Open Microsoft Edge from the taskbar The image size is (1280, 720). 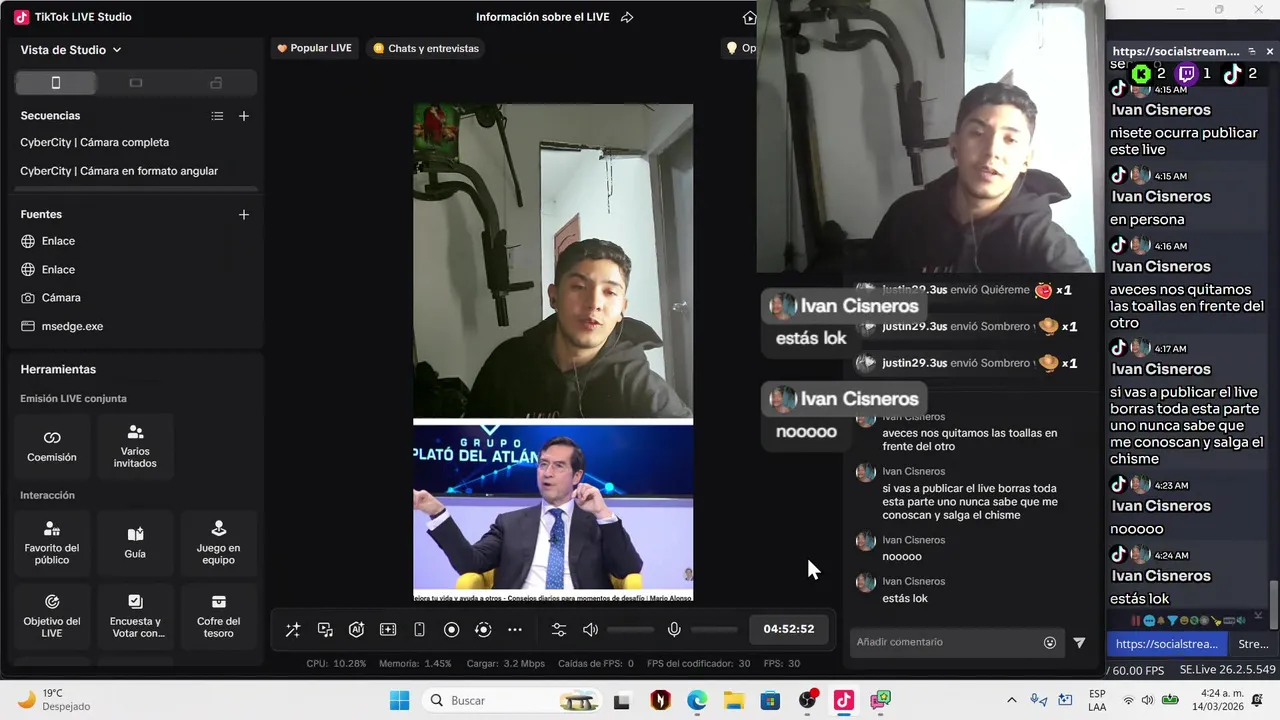click(697, 700)
